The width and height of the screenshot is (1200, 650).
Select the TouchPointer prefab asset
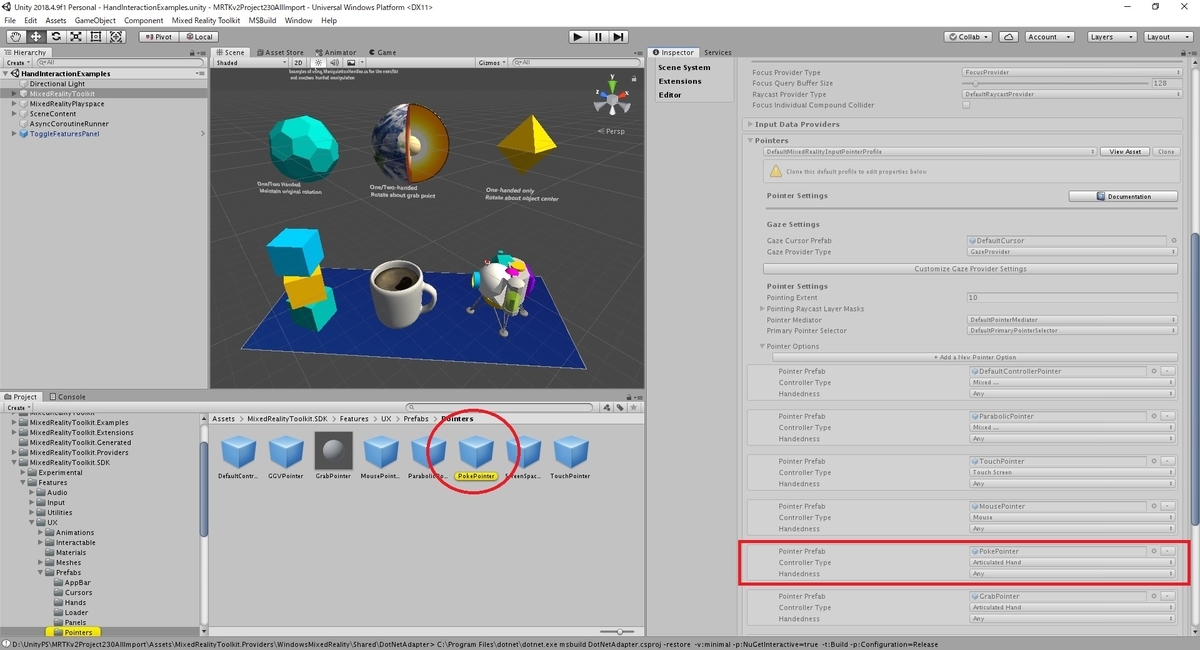(x=570, y=455)
